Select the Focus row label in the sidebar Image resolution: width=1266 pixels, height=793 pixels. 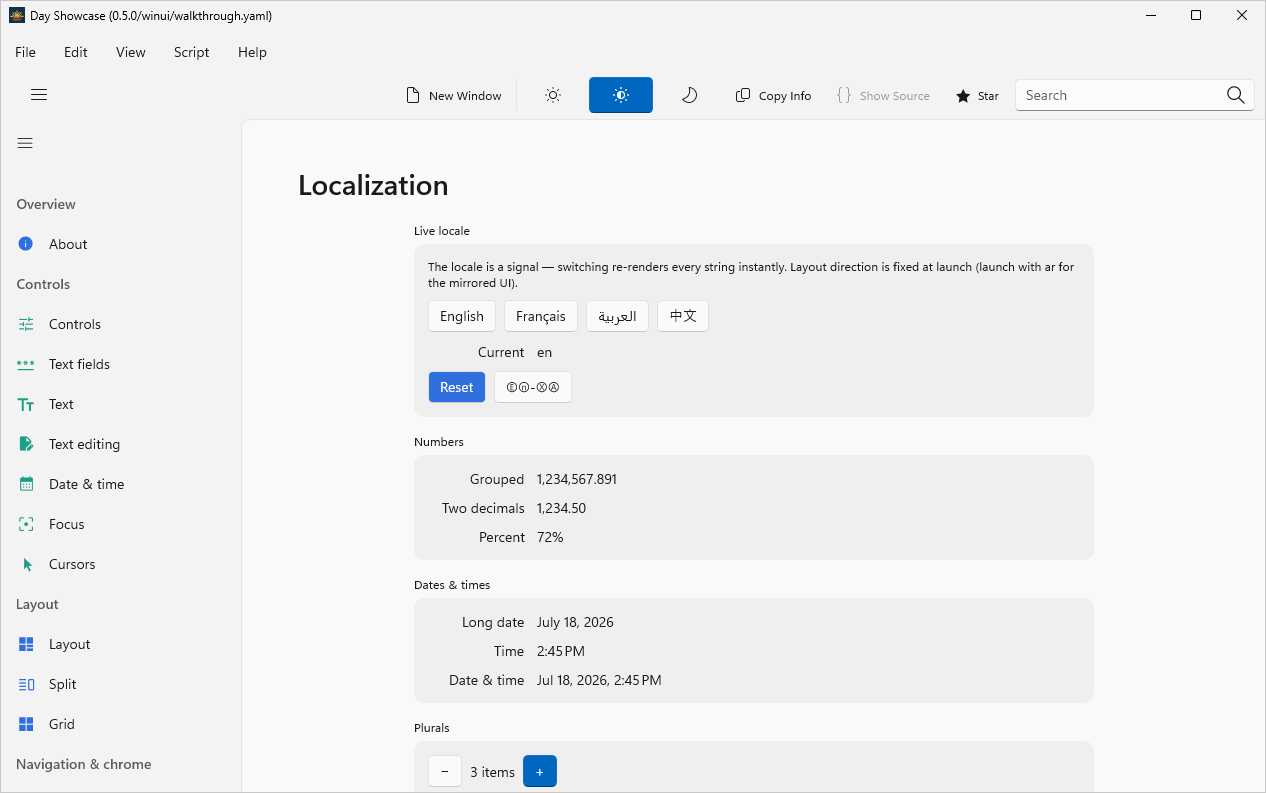(67, 524)
